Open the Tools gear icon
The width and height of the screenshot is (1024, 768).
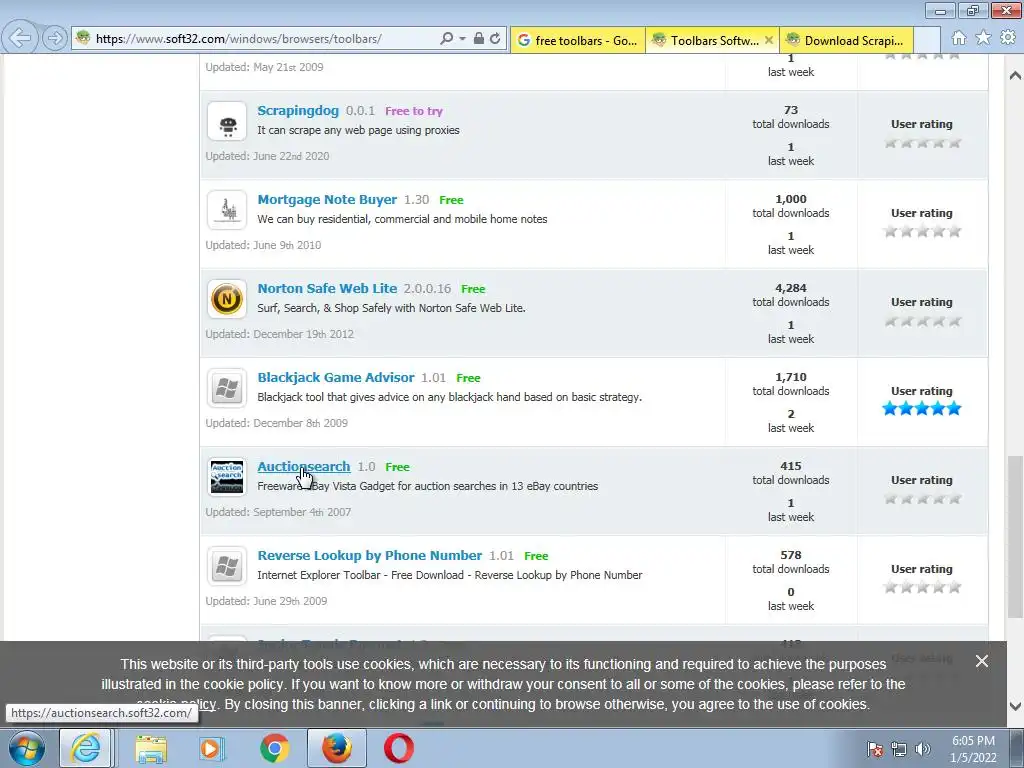pos(1008,38)
